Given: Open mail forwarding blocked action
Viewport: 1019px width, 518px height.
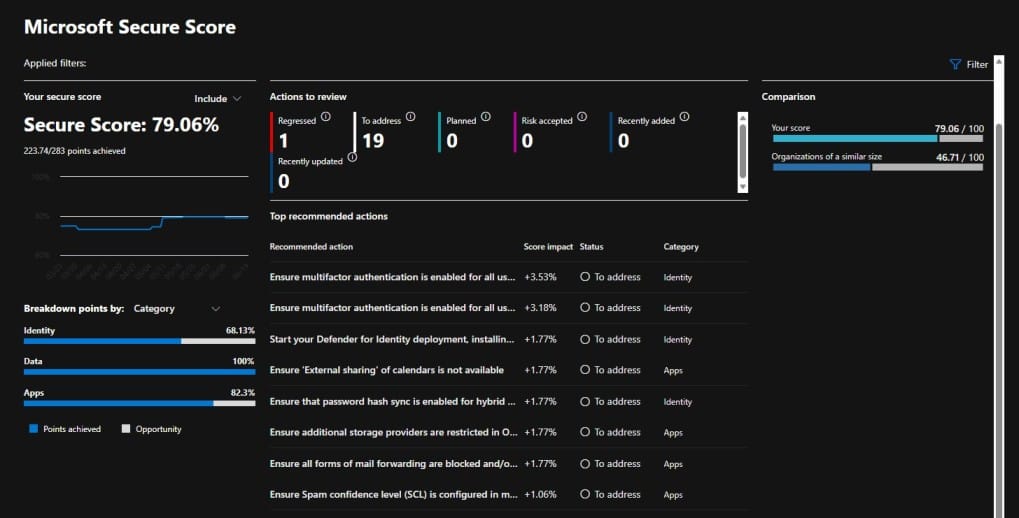Looking at the screenshot, I should 394,463.
